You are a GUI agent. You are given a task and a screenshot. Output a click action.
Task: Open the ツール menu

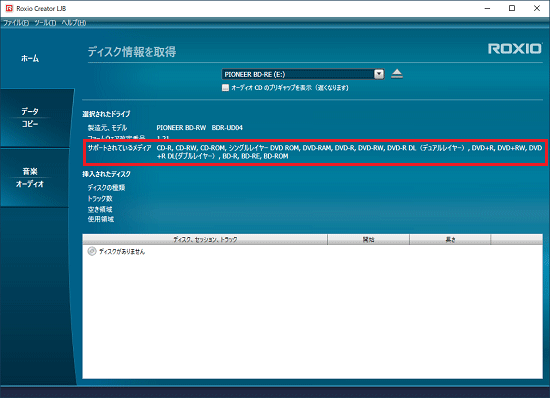coord(45,23)
